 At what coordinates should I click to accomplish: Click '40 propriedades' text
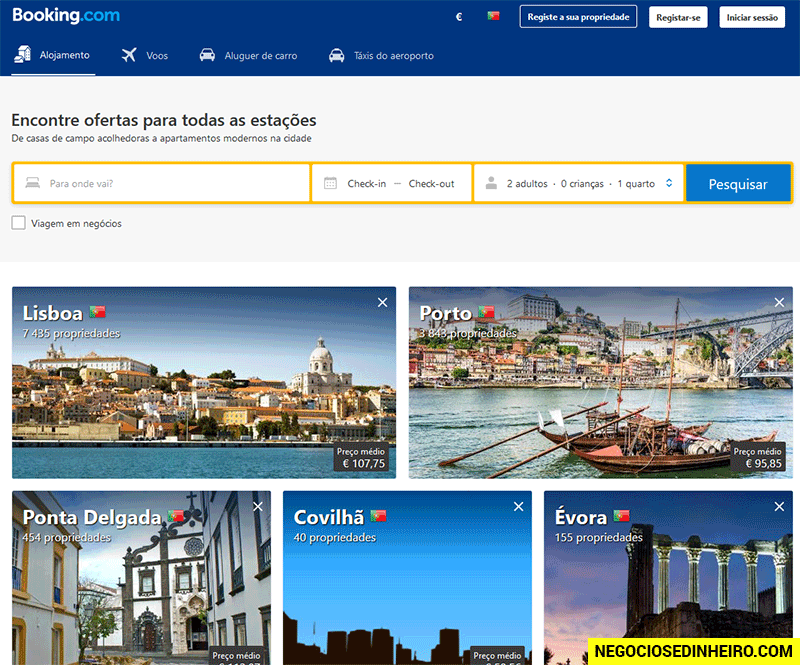click(x=335, y=537)
